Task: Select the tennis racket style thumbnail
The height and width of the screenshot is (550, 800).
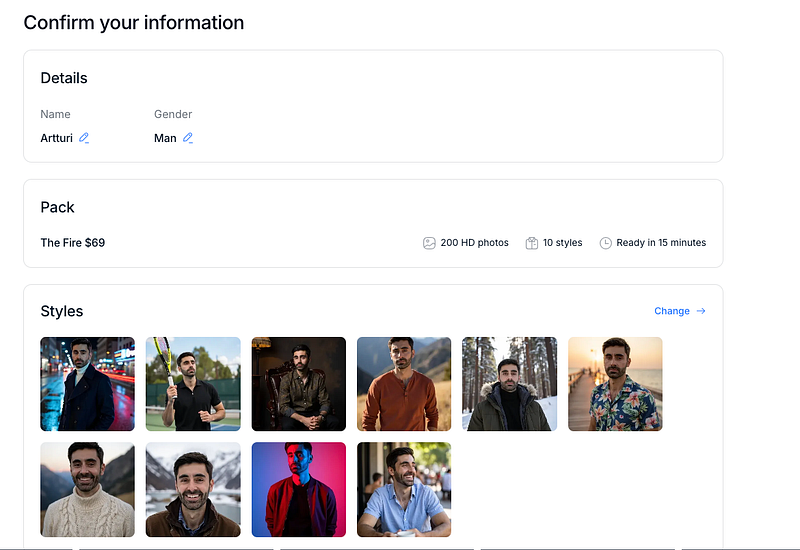Action: 193,384
